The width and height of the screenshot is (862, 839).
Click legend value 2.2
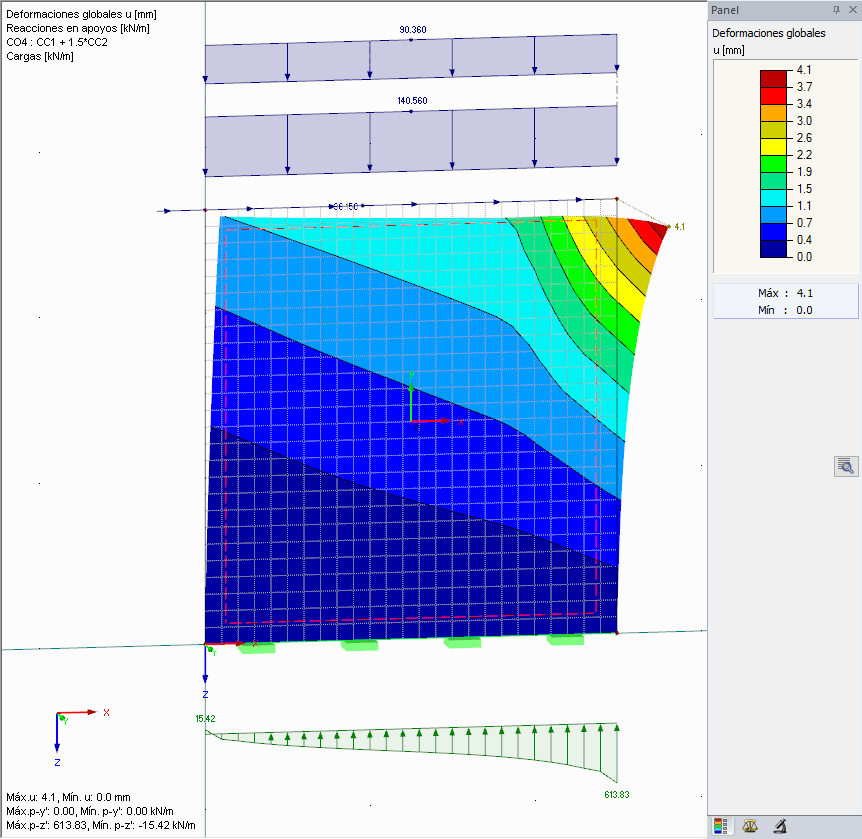tap(804, 155)
